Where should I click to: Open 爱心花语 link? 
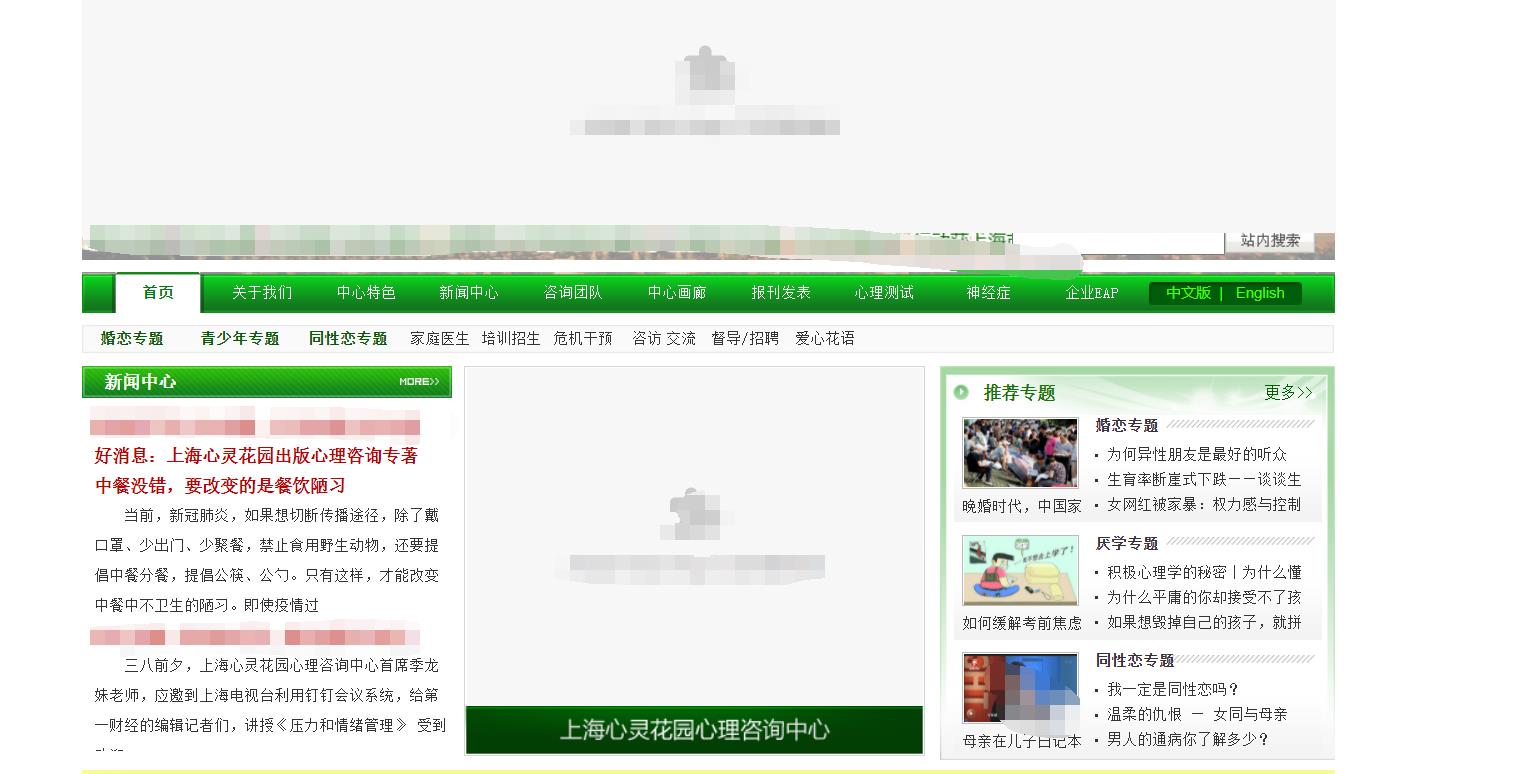[x=825, y=339]
